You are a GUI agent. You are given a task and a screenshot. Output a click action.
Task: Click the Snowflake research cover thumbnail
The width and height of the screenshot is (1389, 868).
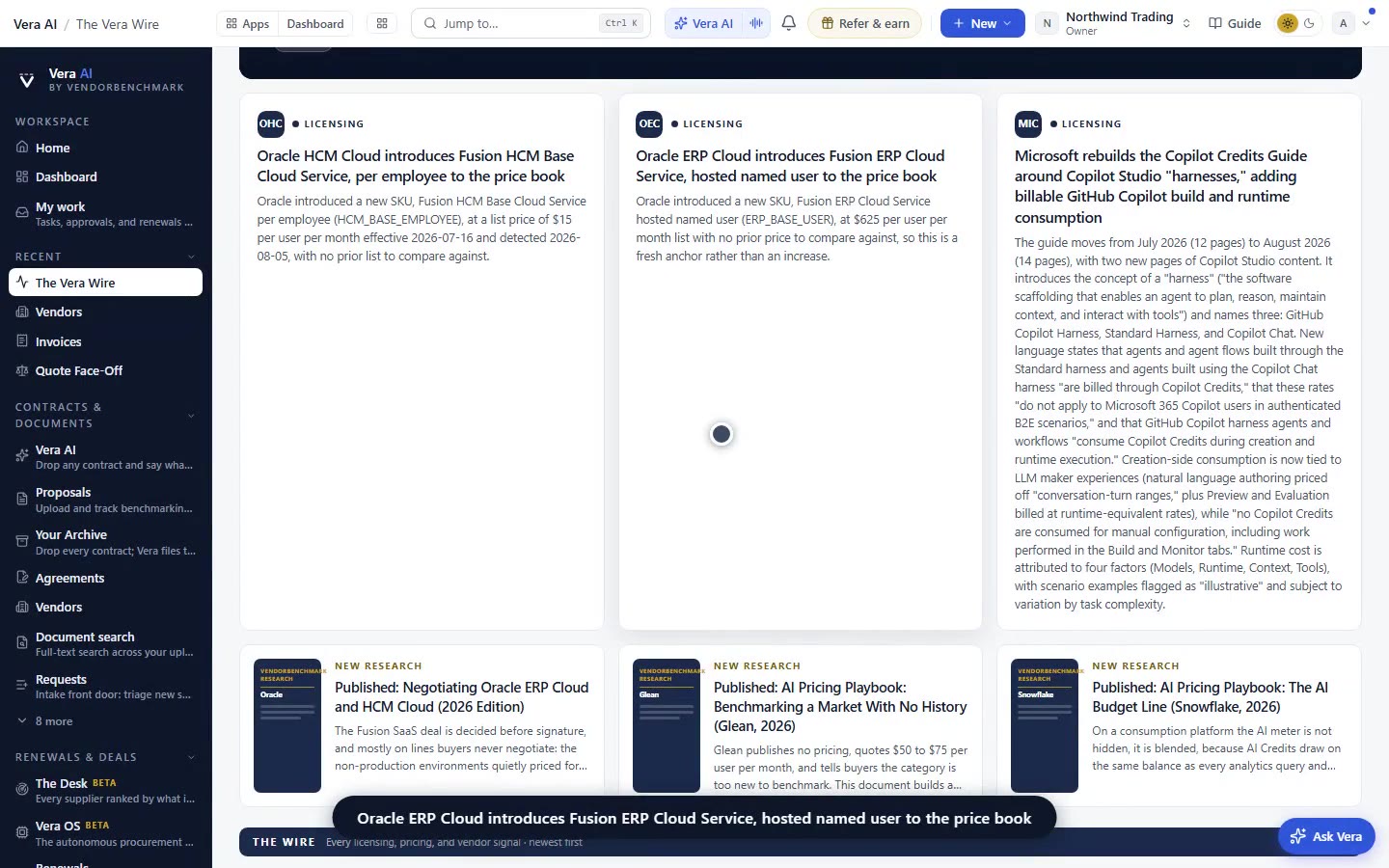tap(1045, 725)
